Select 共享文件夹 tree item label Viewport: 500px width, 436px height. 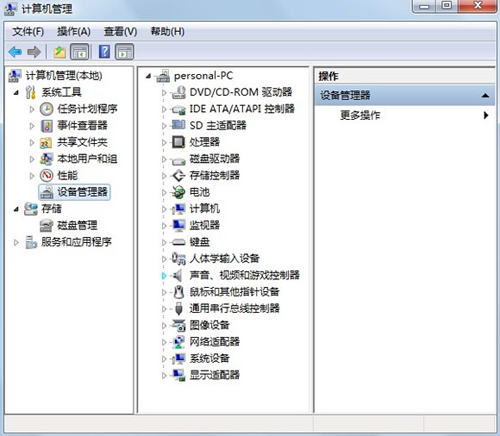(x=82, y=142)
